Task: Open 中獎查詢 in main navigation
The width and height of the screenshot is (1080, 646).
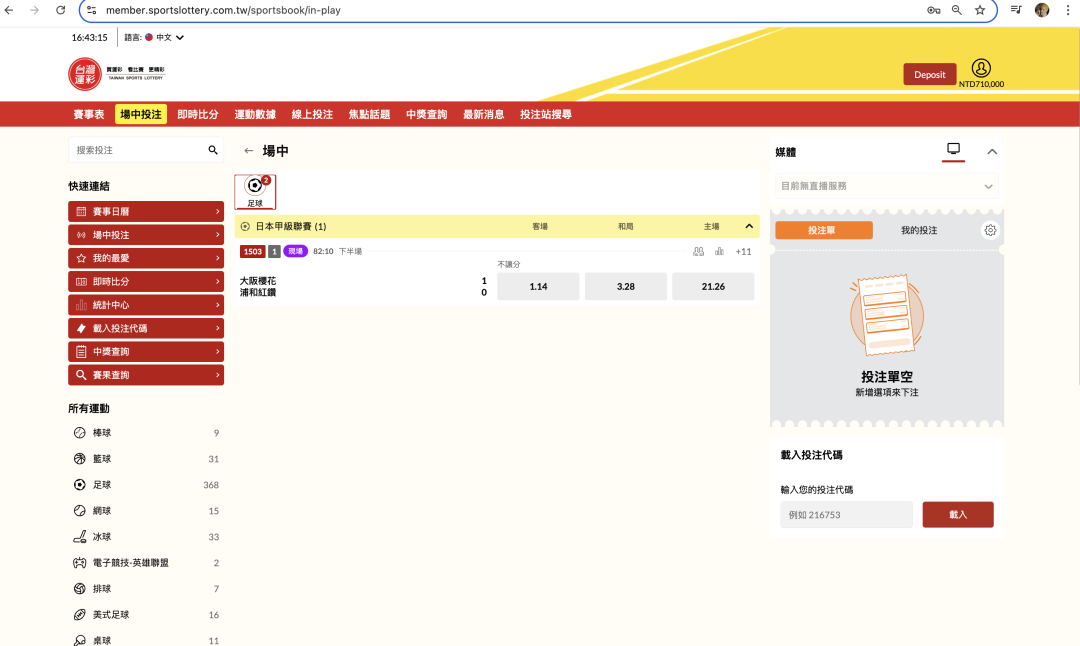Action: pyautogui.click(x=426, y=114)
